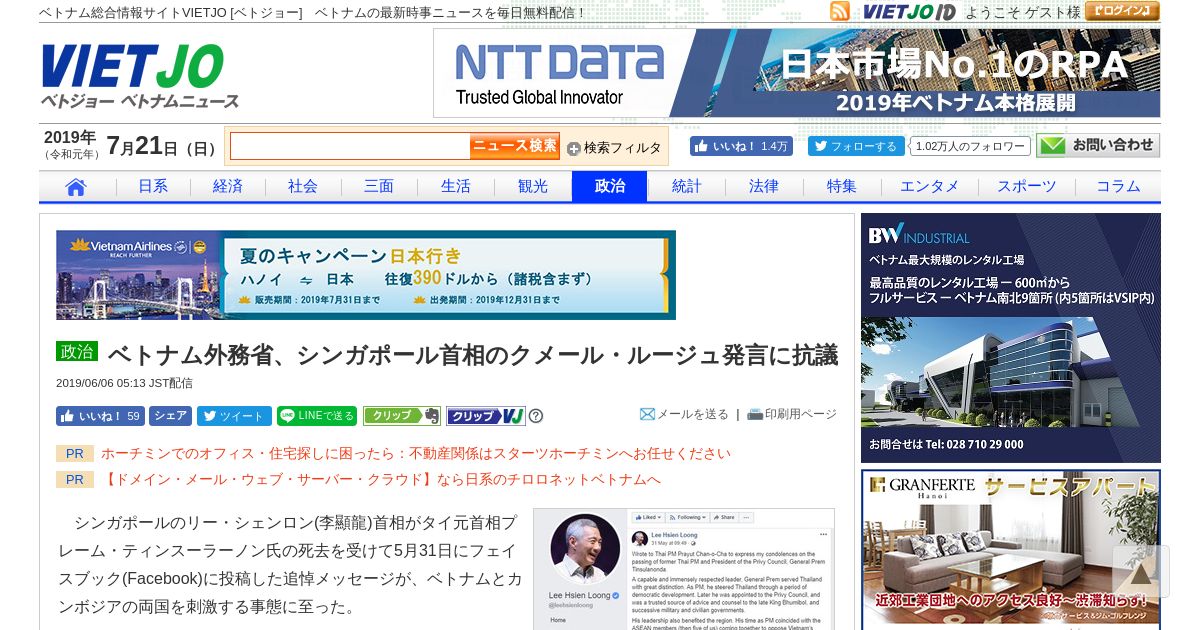Click the back-to-top arrow button
Image resolution: width=1200 pixels, height=630 pixels.
(x=1141, y=572)
